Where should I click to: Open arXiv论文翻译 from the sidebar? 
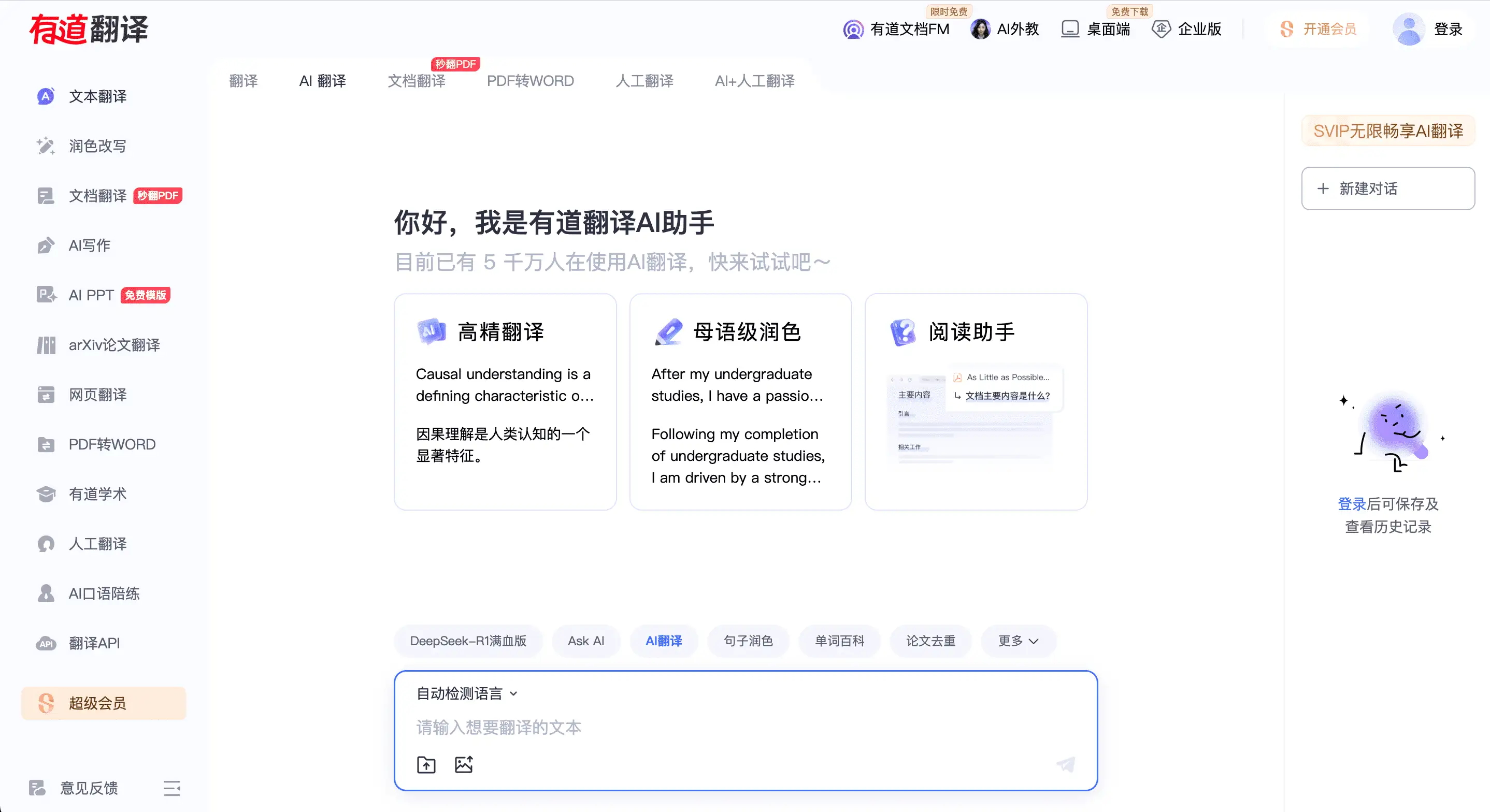(114, 345)
